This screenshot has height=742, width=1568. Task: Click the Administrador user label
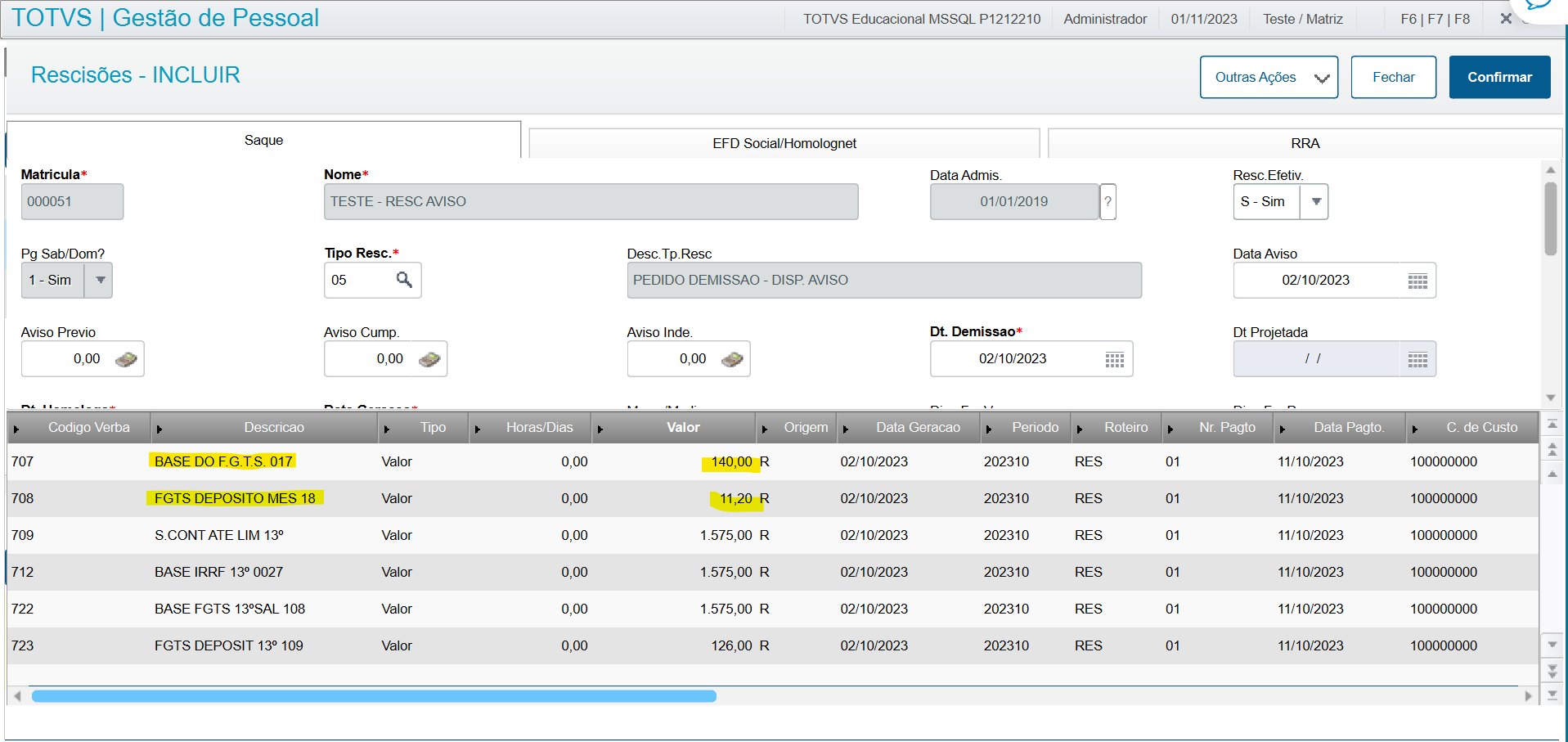[x=1105, y=19]
